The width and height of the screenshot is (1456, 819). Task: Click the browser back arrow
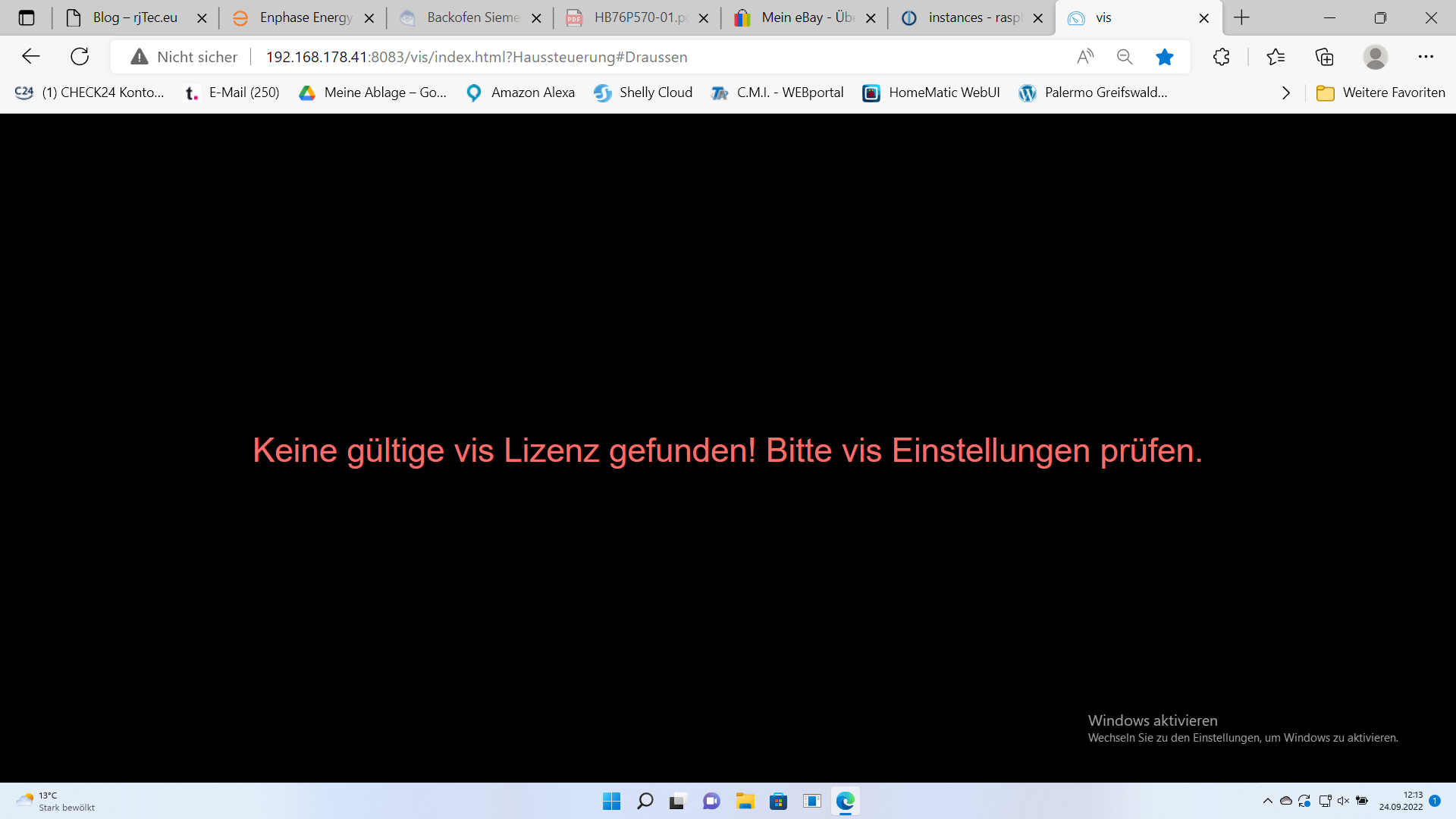coord(31,56)
